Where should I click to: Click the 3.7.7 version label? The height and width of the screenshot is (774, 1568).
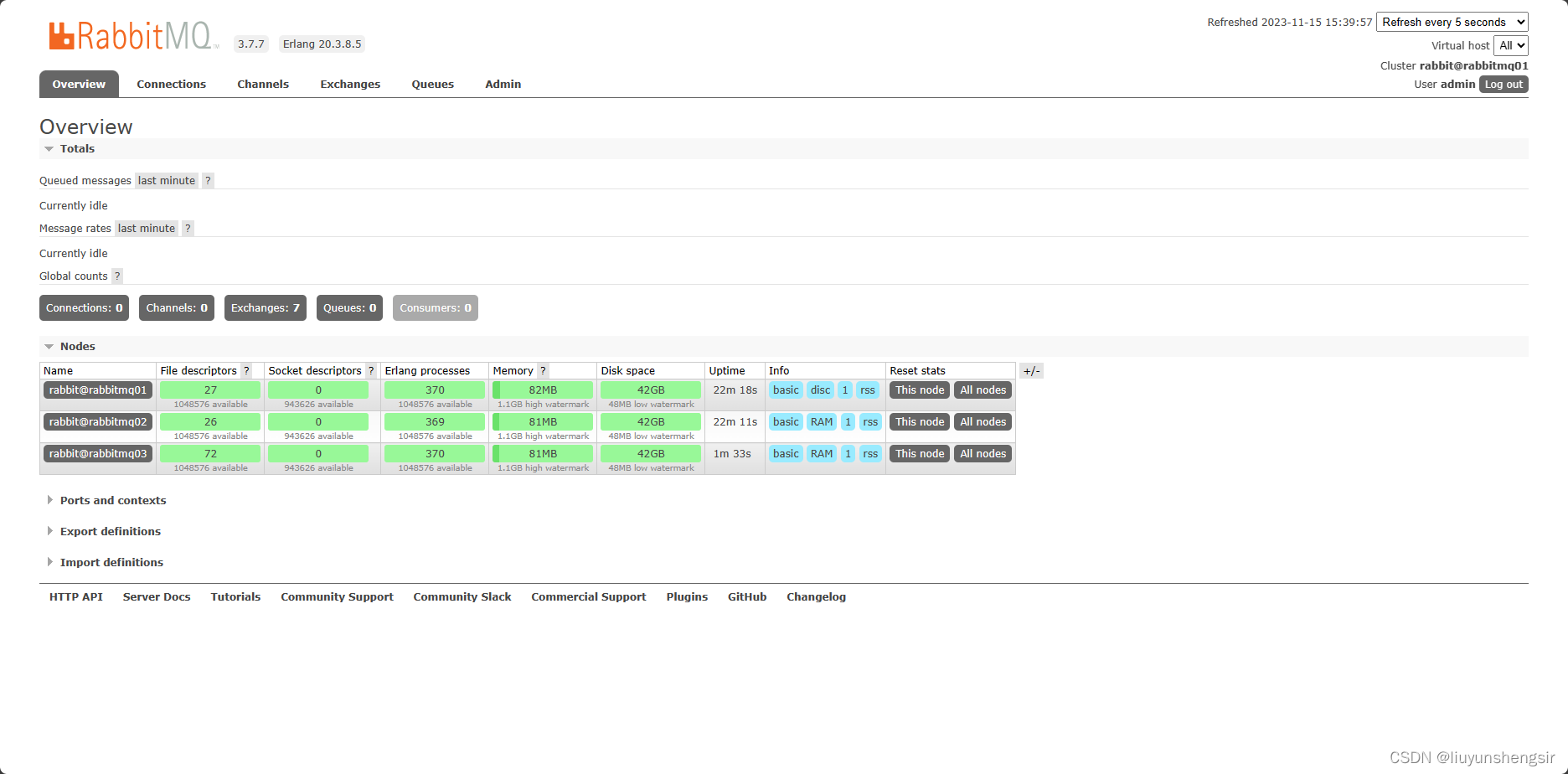(251, 44)
